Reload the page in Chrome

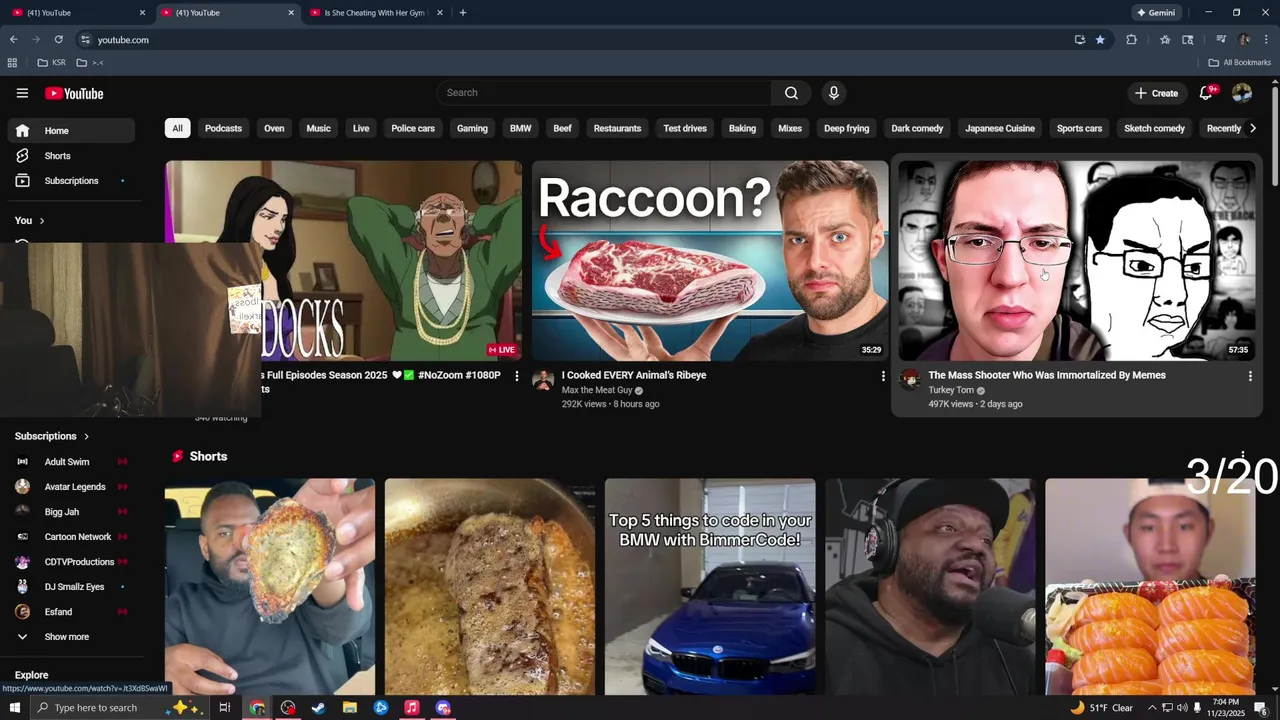58,40
